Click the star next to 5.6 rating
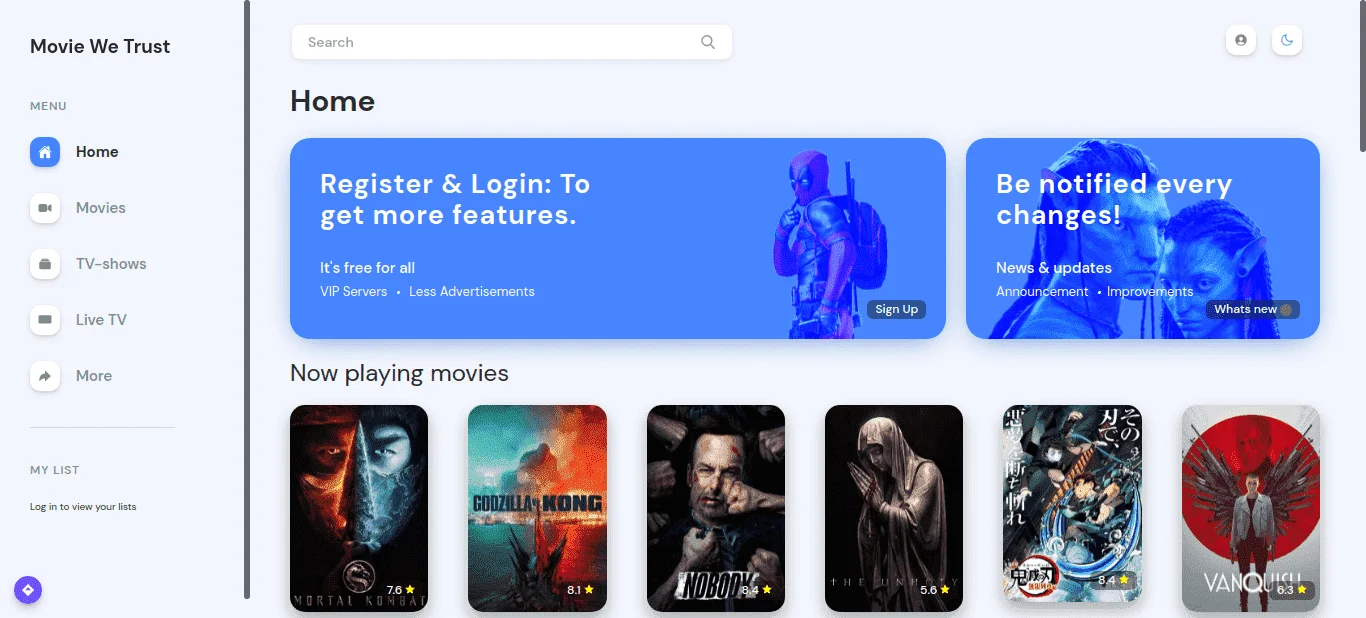Viewport: 1366px width, 618px height. 945,590
